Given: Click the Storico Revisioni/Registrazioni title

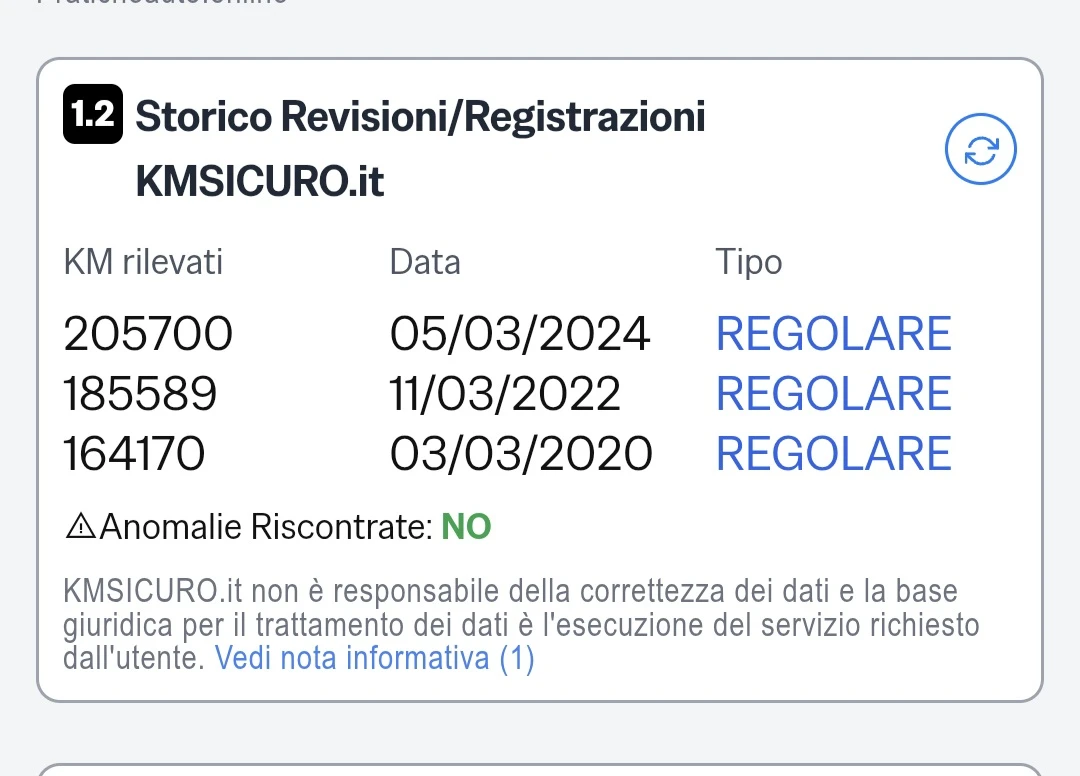Looking at the screenshot, I should [420, 117].
